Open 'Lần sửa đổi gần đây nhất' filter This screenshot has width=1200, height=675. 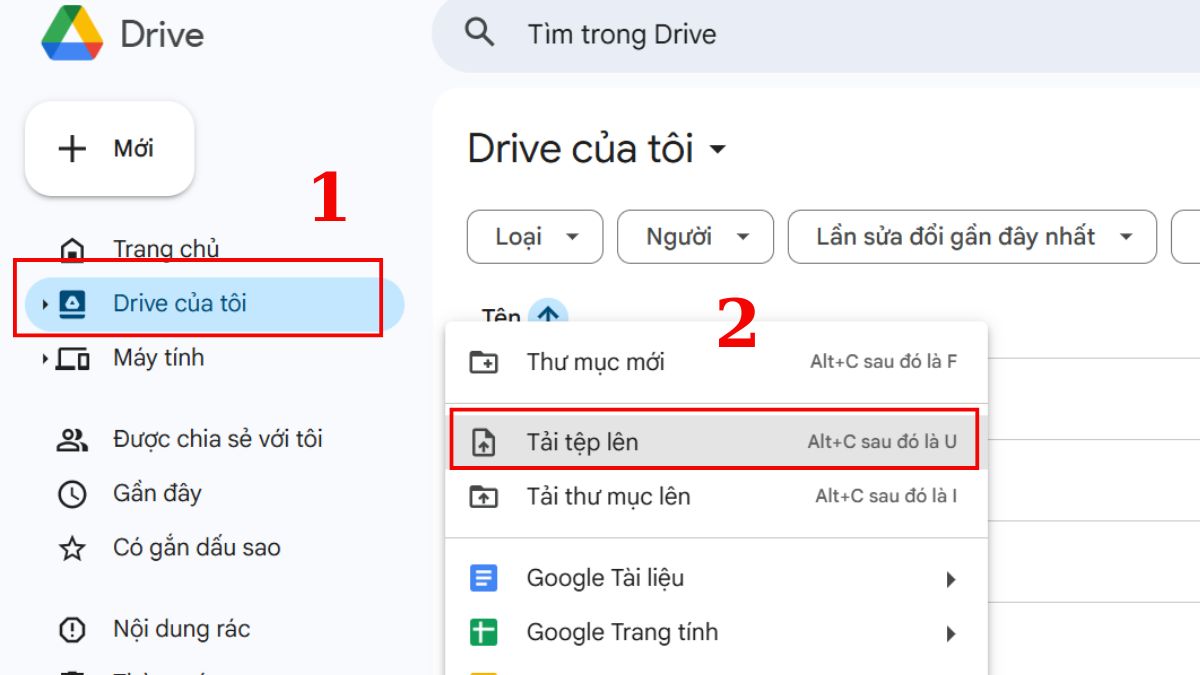[972, 237]
